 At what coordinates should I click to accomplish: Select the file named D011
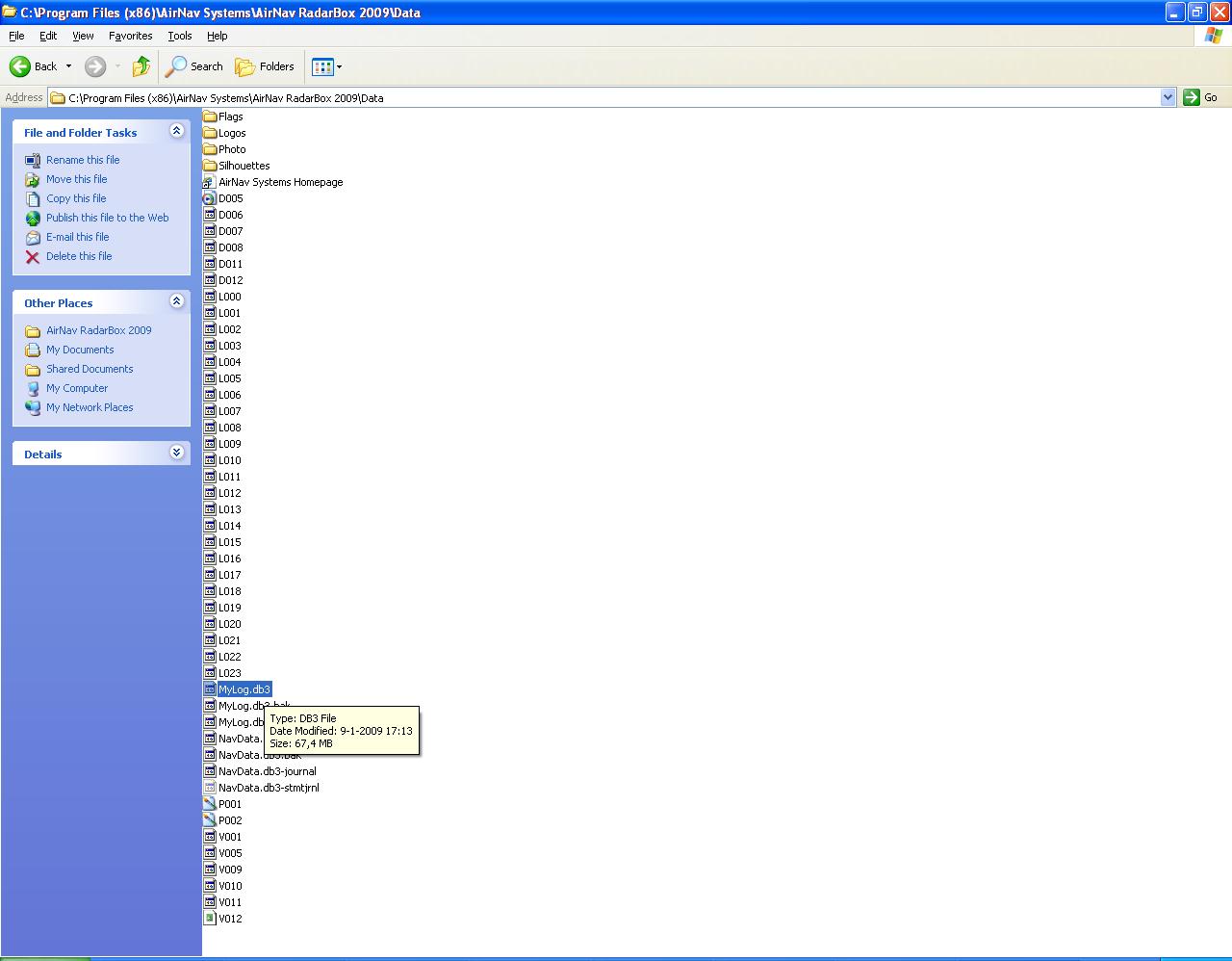pos(231,264)
